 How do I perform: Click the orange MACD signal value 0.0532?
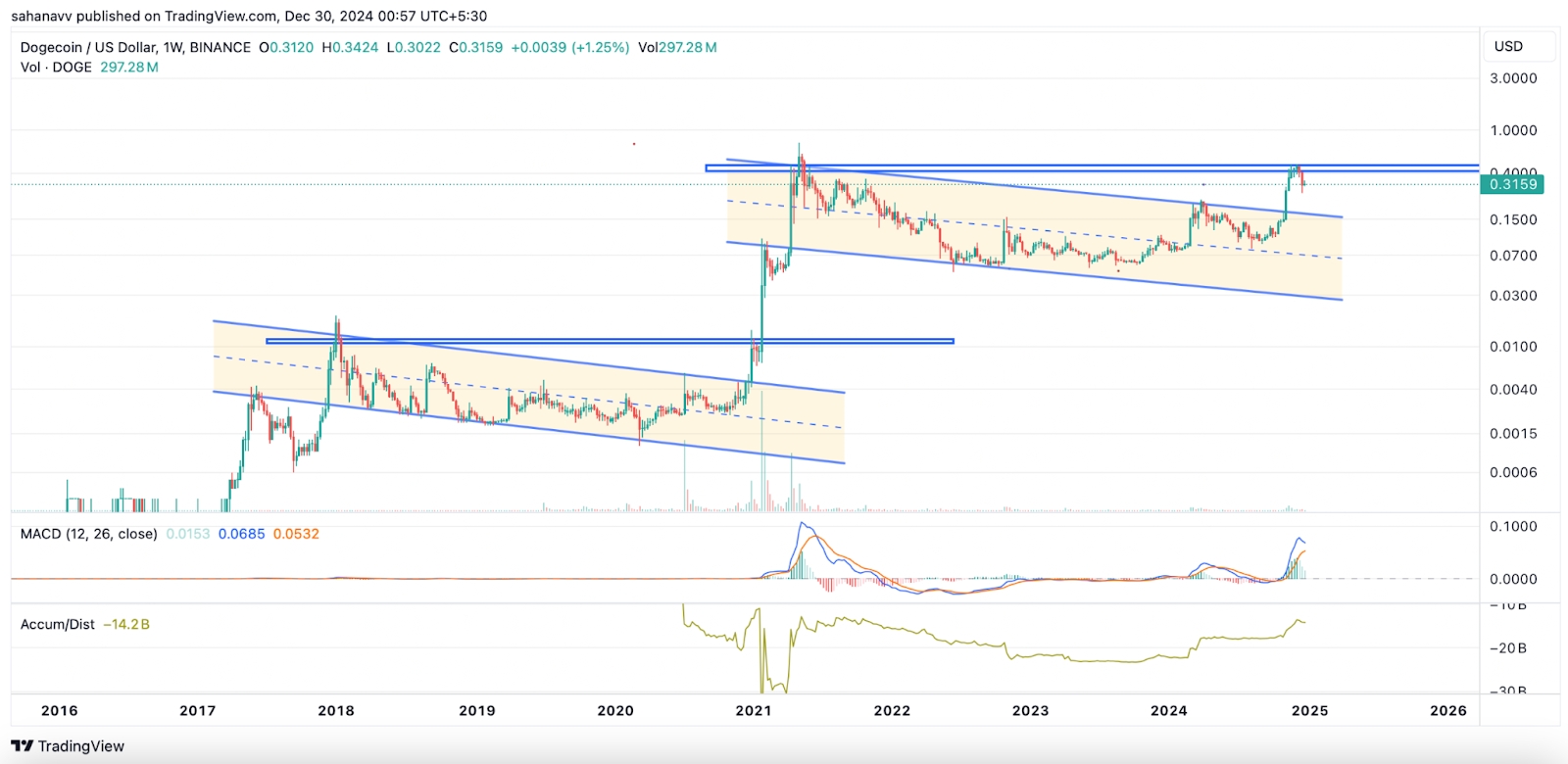pyautogui.click(x=296, y=534)
